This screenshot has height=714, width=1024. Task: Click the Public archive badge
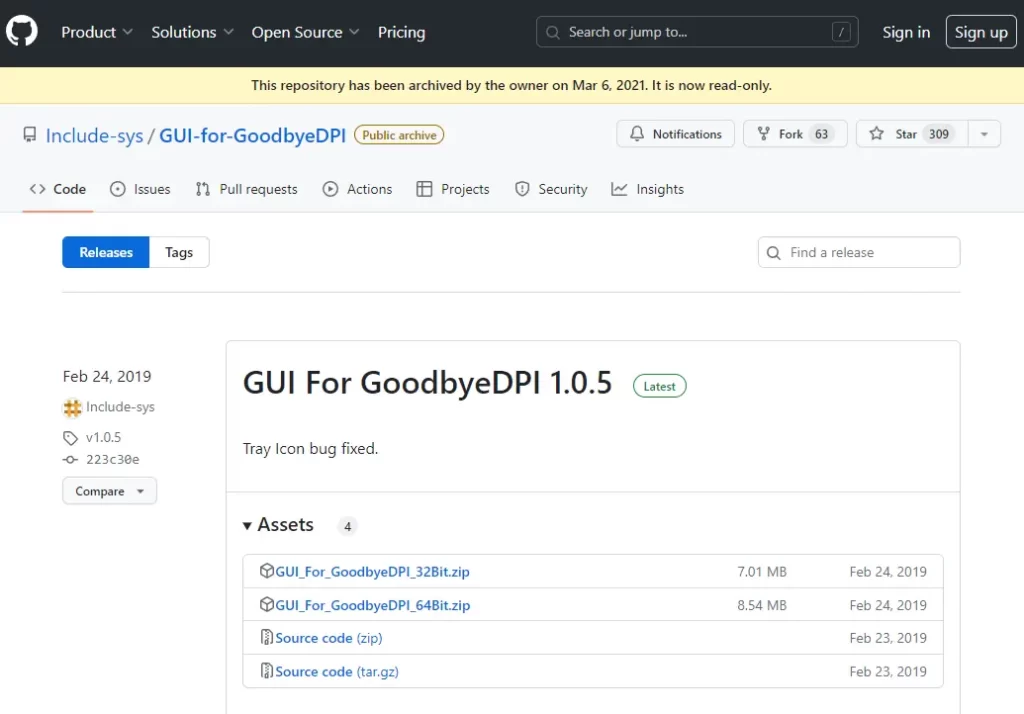coord(399,135)
